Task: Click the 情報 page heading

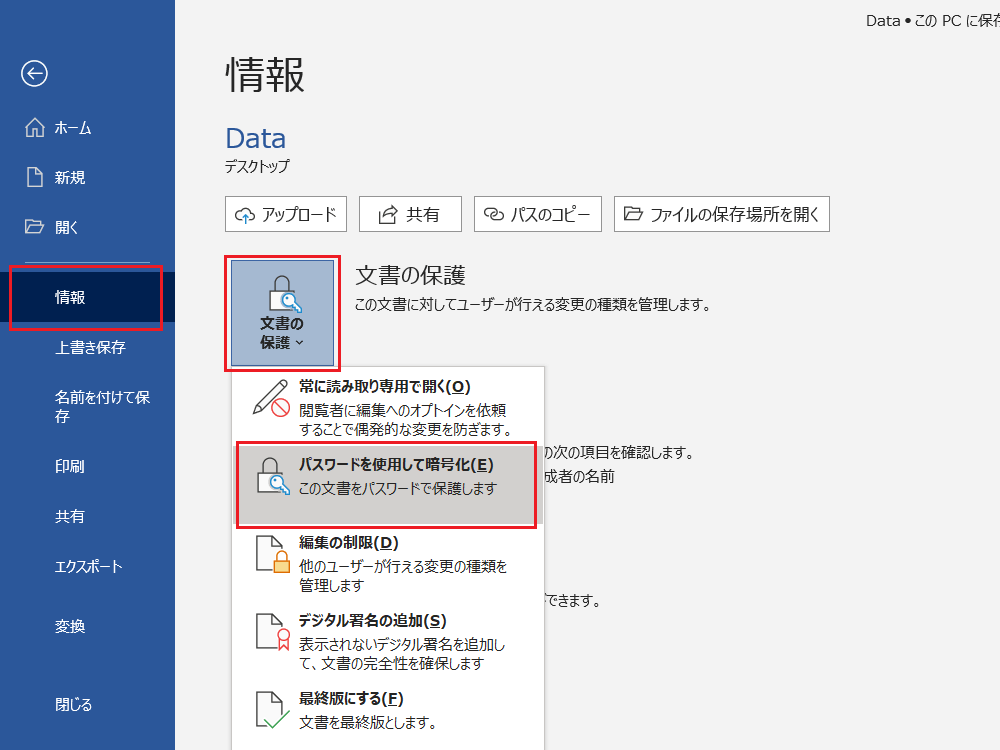Action: [265, 75]
